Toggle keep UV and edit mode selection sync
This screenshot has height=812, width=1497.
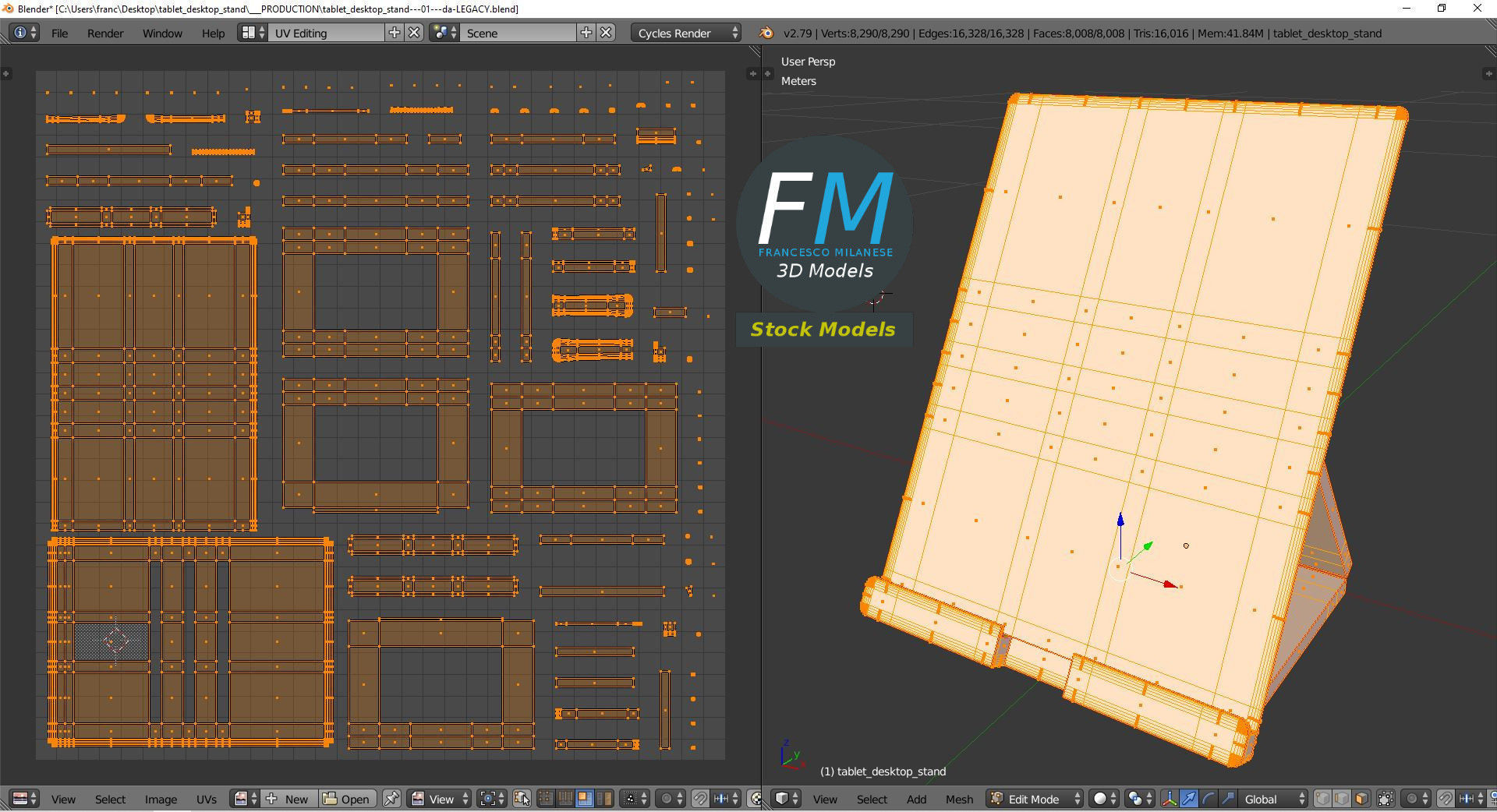[x=522, y=799]
